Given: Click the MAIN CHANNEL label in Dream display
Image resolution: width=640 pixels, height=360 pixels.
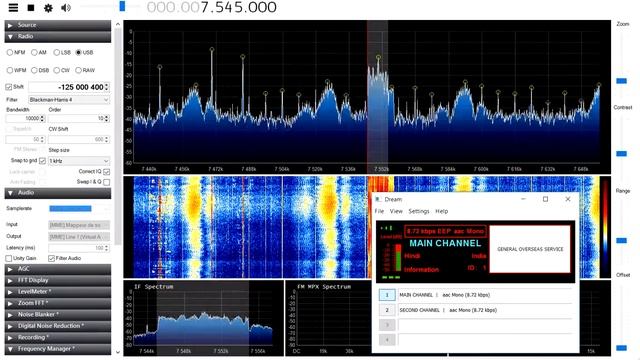Looking at the screenshot, I should point(445,243).
